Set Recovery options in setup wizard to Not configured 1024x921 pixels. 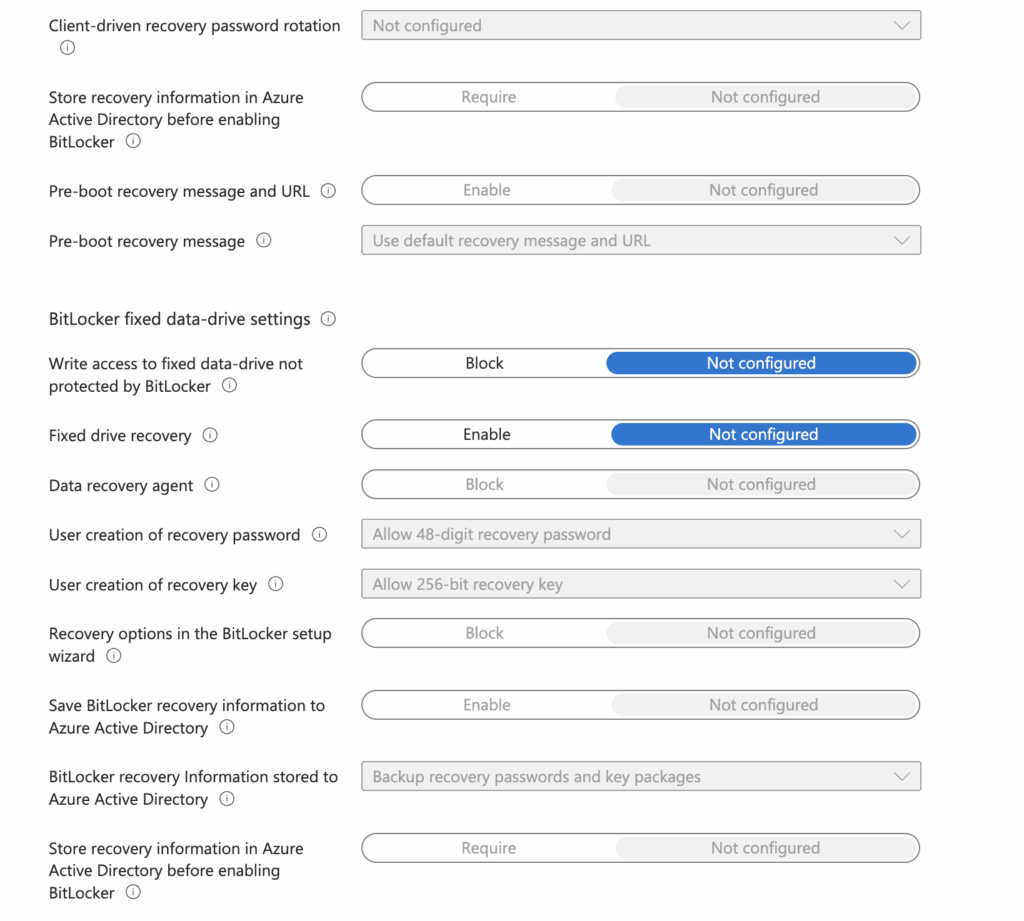(x=762, y=632)
